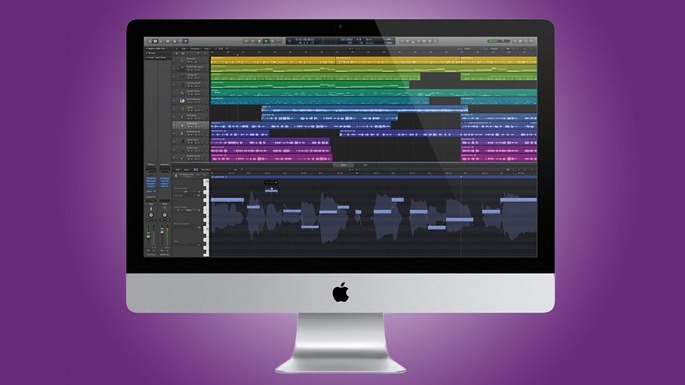Screen dimensions: 685x385
Task: Click the first Flex Pitch note bar
Action: (228, 200)
